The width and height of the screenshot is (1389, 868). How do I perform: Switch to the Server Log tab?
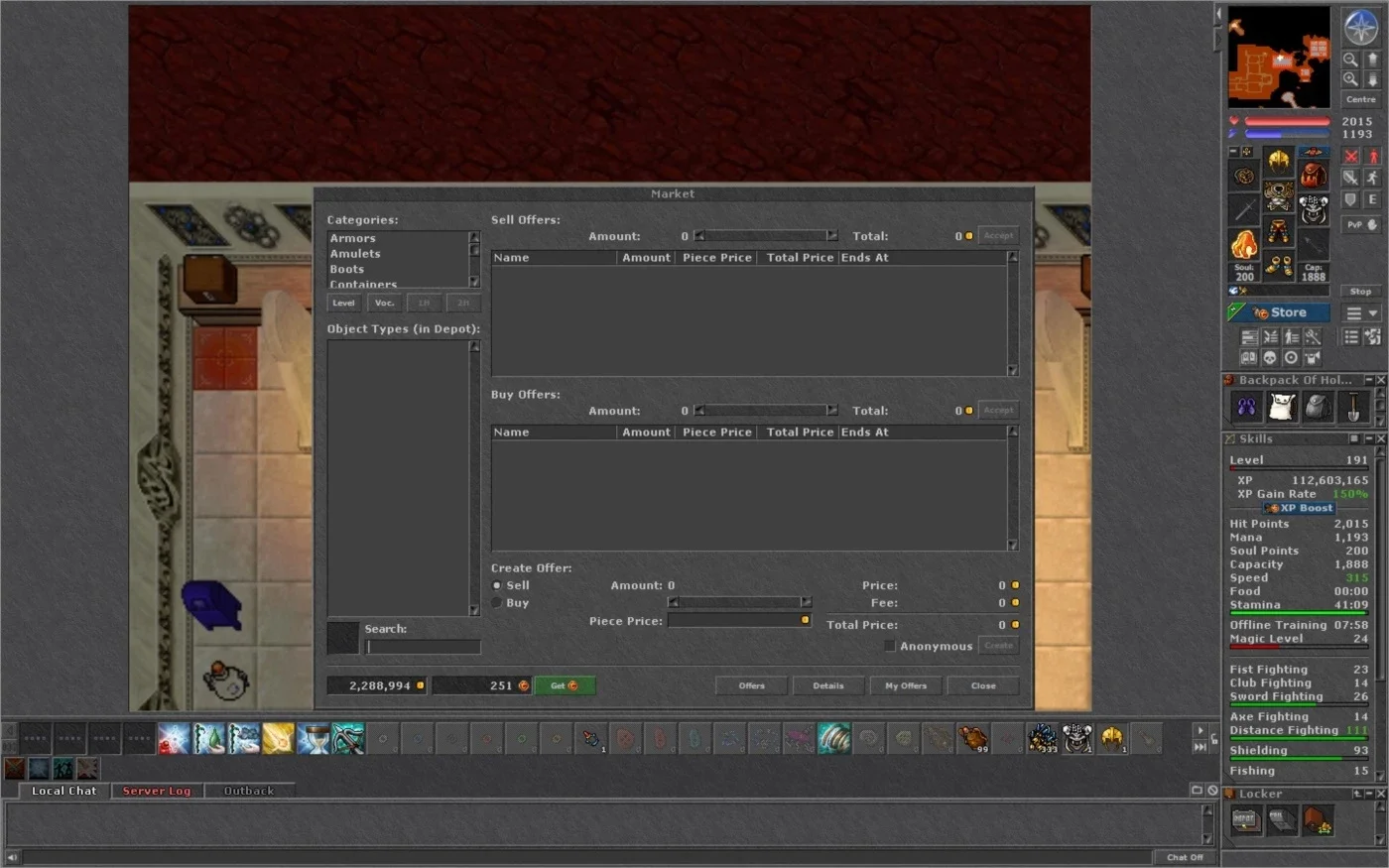[x=156, y=791]
